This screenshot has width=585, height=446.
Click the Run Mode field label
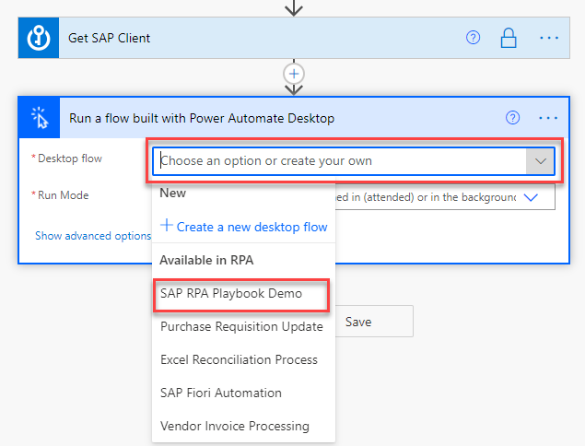[63, 195]
